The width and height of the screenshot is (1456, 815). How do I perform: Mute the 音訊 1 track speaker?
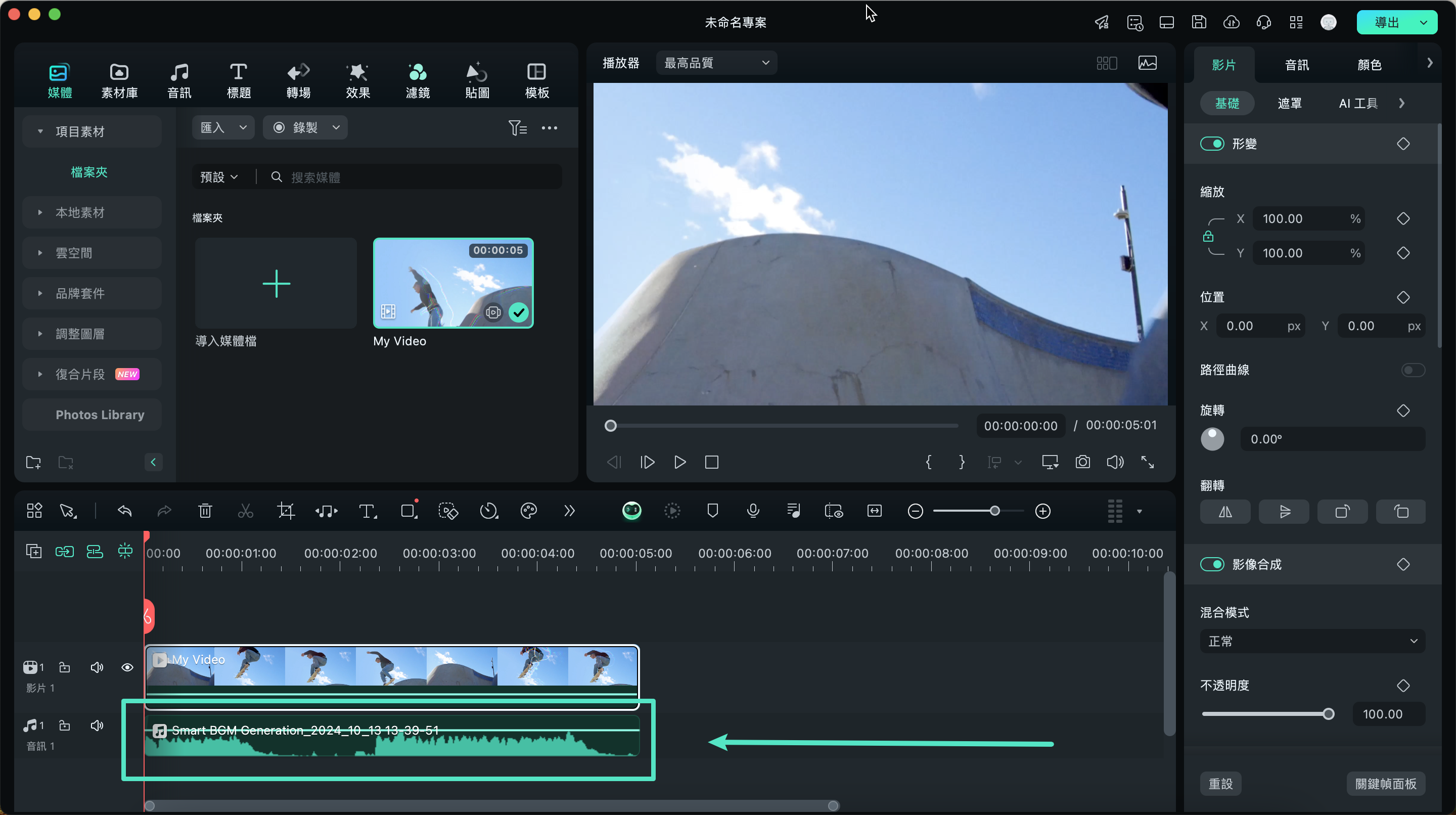point(97,725)
